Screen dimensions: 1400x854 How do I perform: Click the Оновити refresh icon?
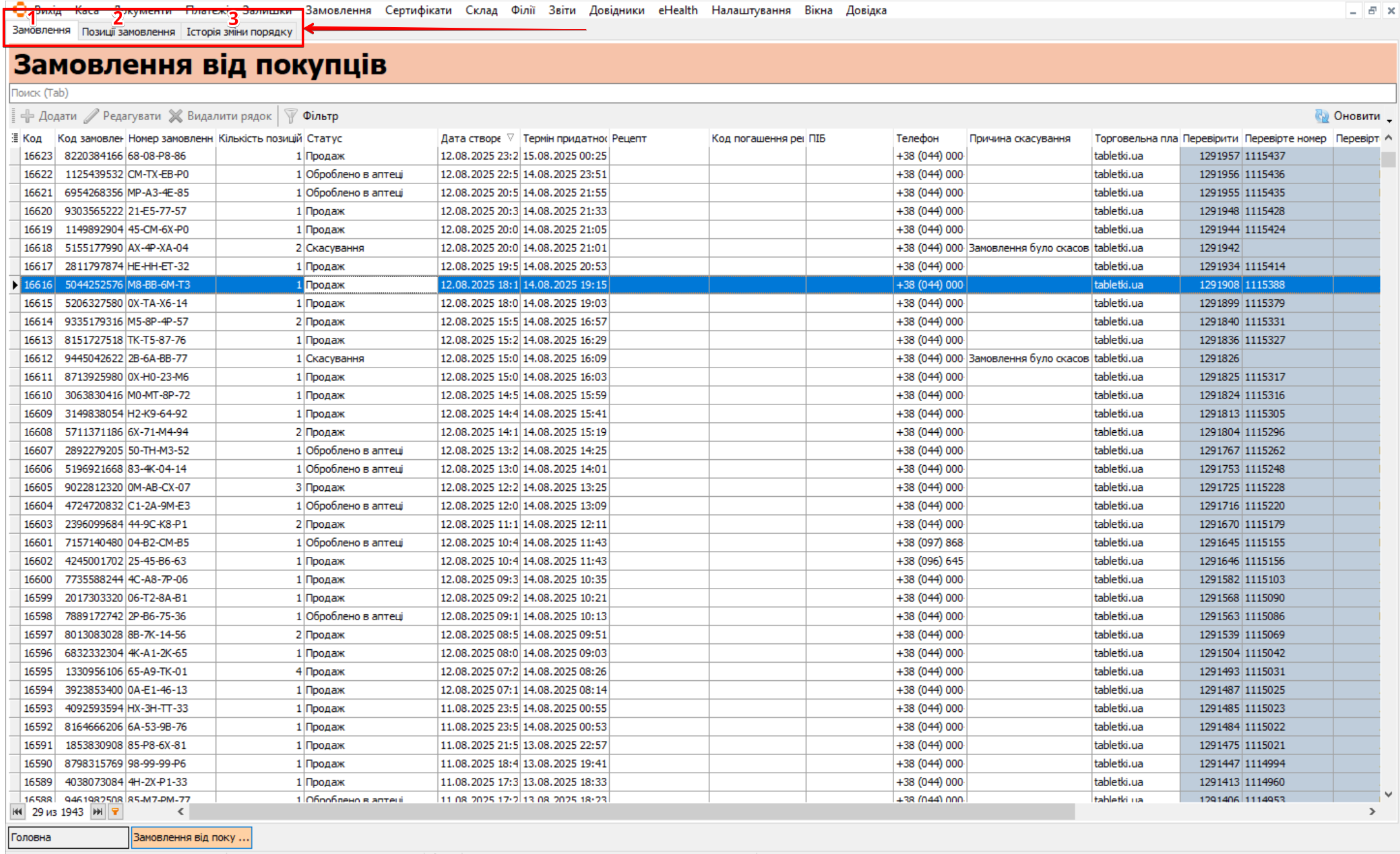tap(1322, 116)
